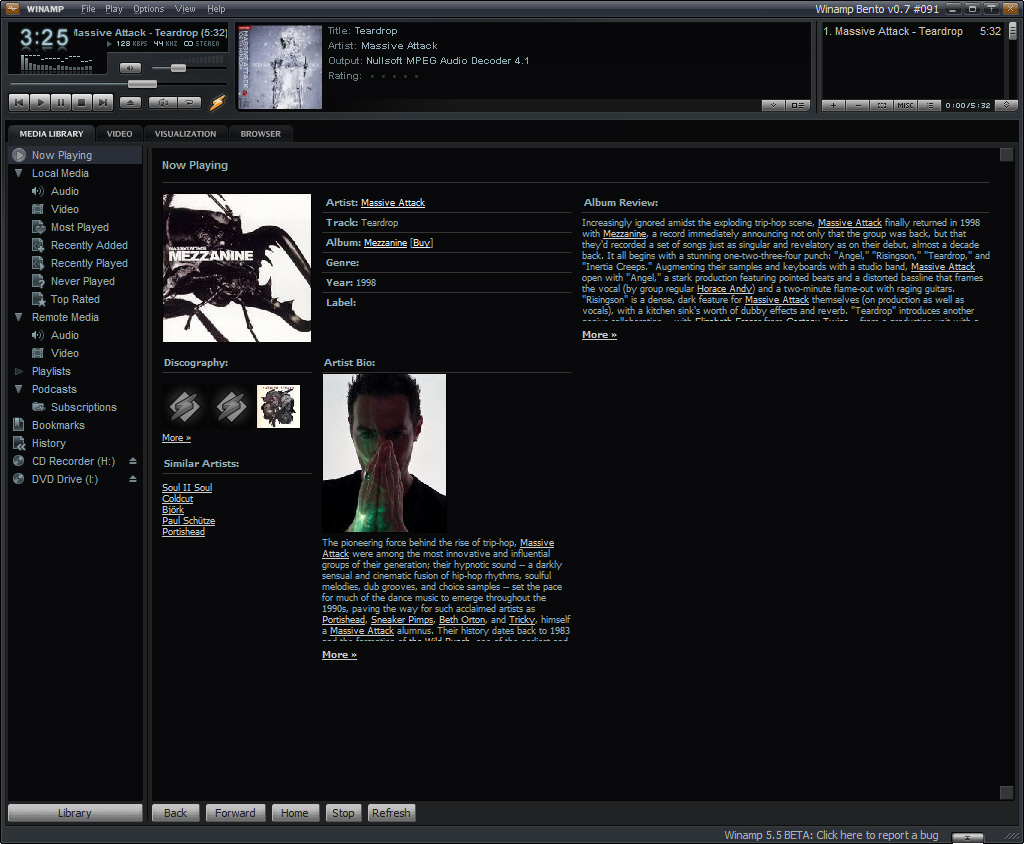Open podcast Subscriptions

[84, 407]
